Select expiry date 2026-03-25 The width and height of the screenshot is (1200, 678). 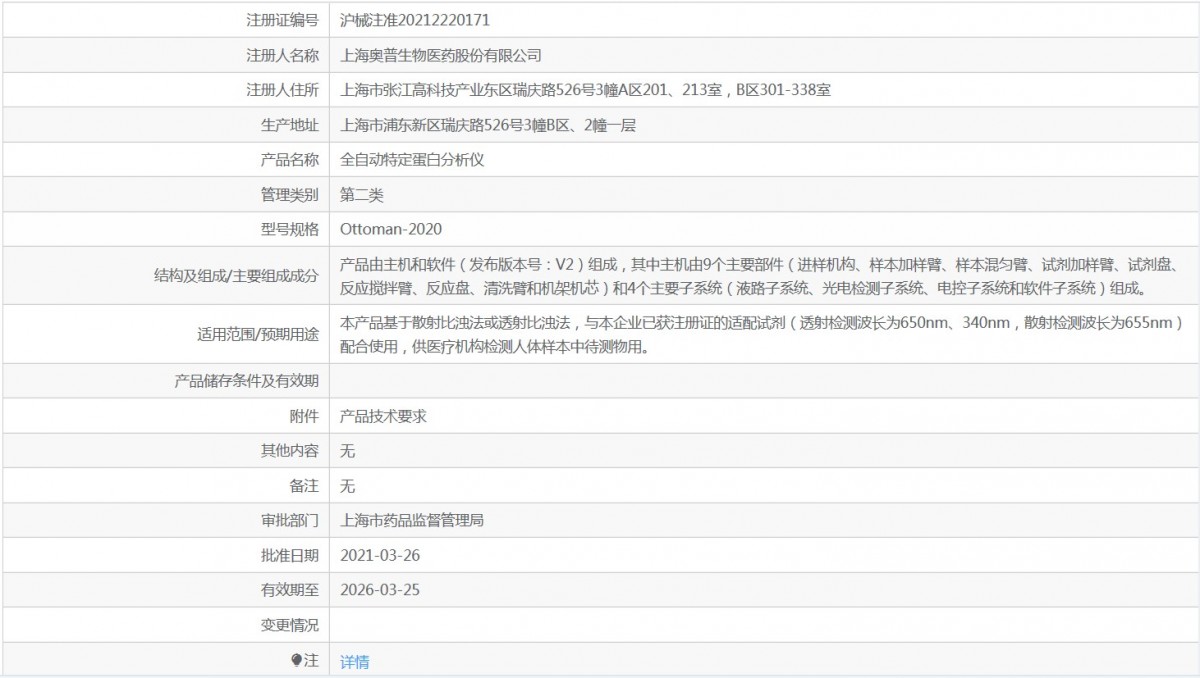click(379, 590)
